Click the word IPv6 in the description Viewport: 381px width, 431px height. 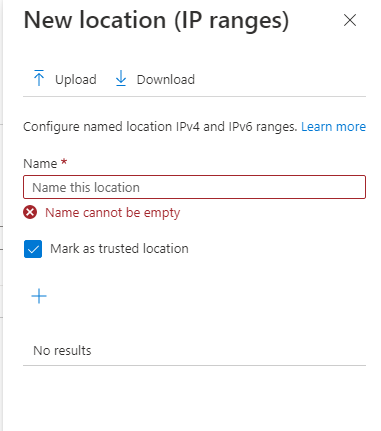(x=240, y=127)
